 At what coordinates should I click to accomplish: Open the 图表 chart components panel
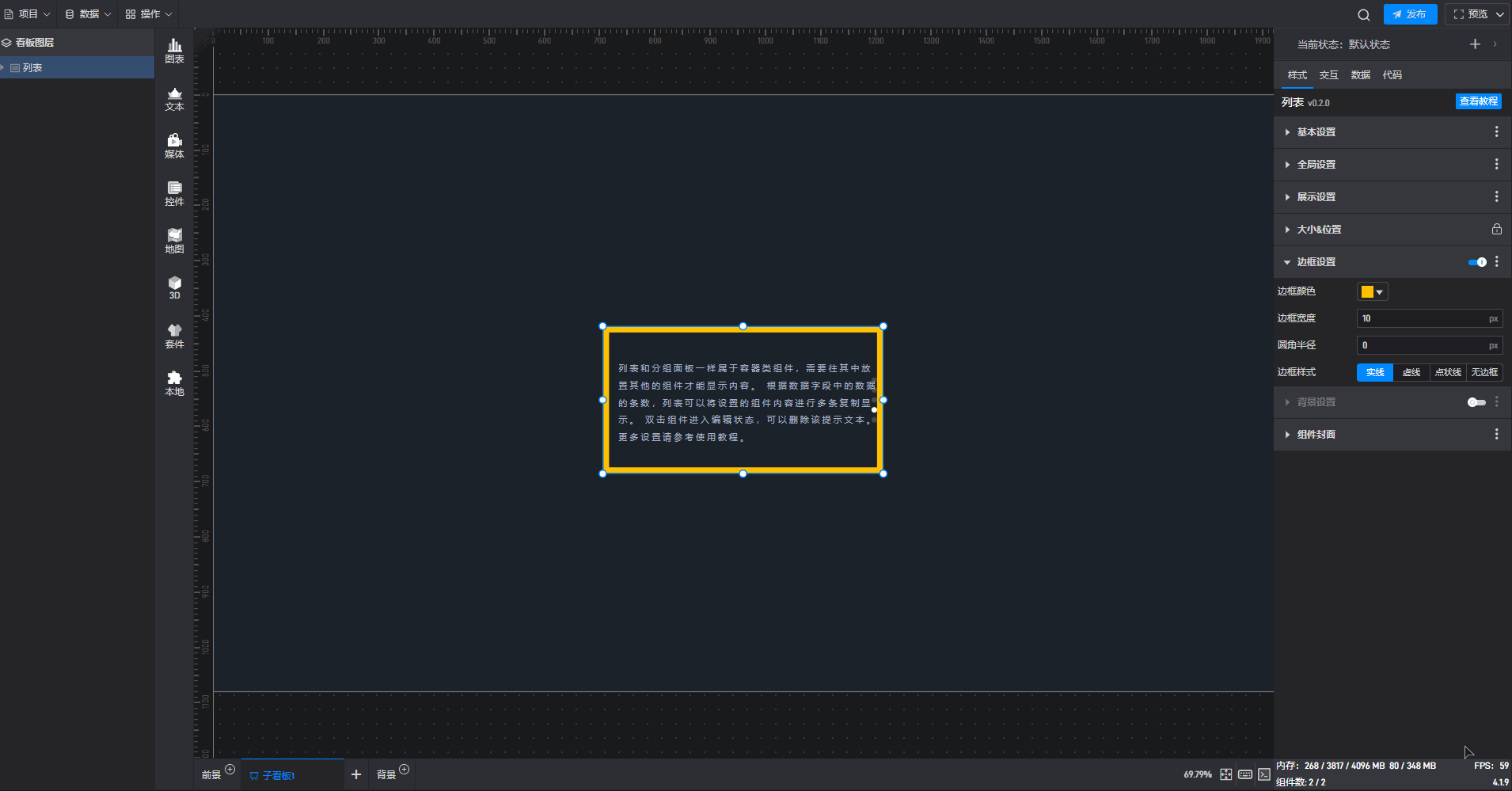174,51
